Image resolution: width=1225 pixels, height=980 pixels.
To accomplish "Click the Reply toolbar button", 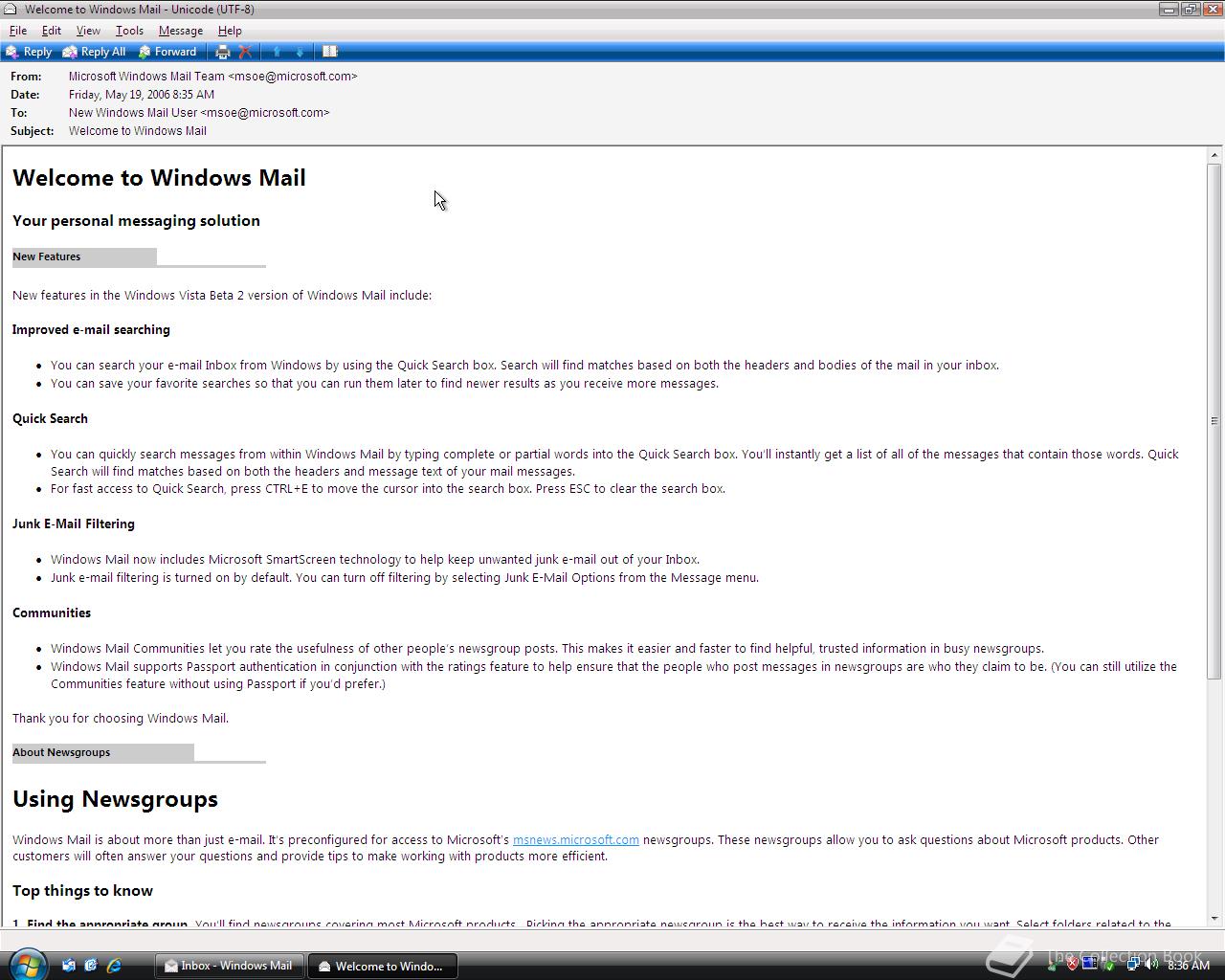I will 29,52.
